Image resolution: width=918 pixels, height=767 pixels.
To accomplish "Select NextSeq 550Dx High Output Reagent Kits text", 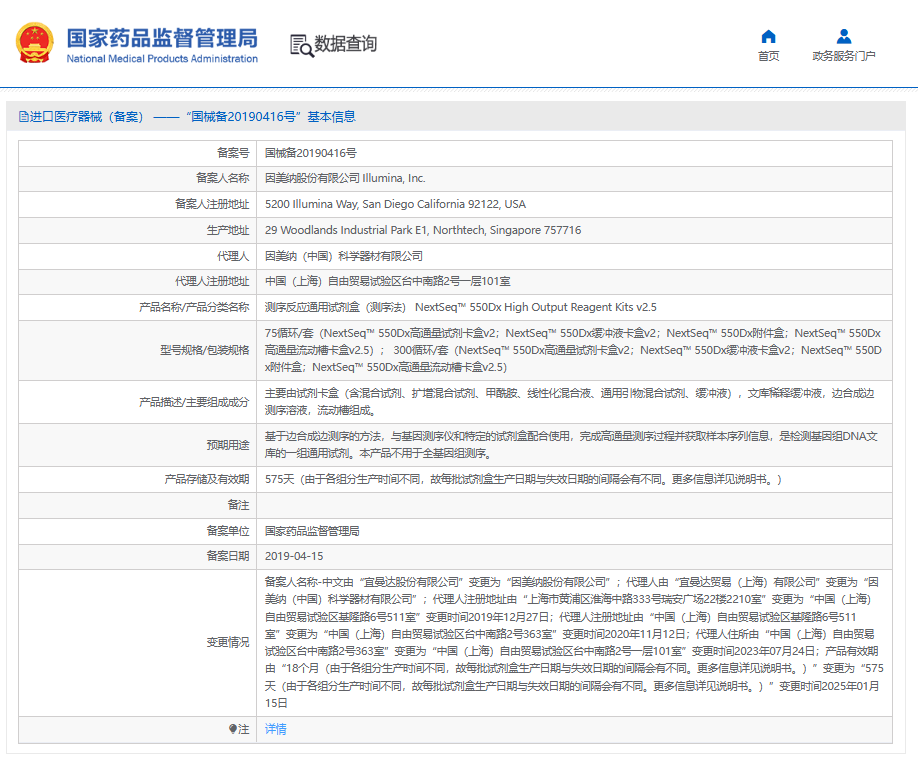I will pyautogui.click(x=536, y=307).
